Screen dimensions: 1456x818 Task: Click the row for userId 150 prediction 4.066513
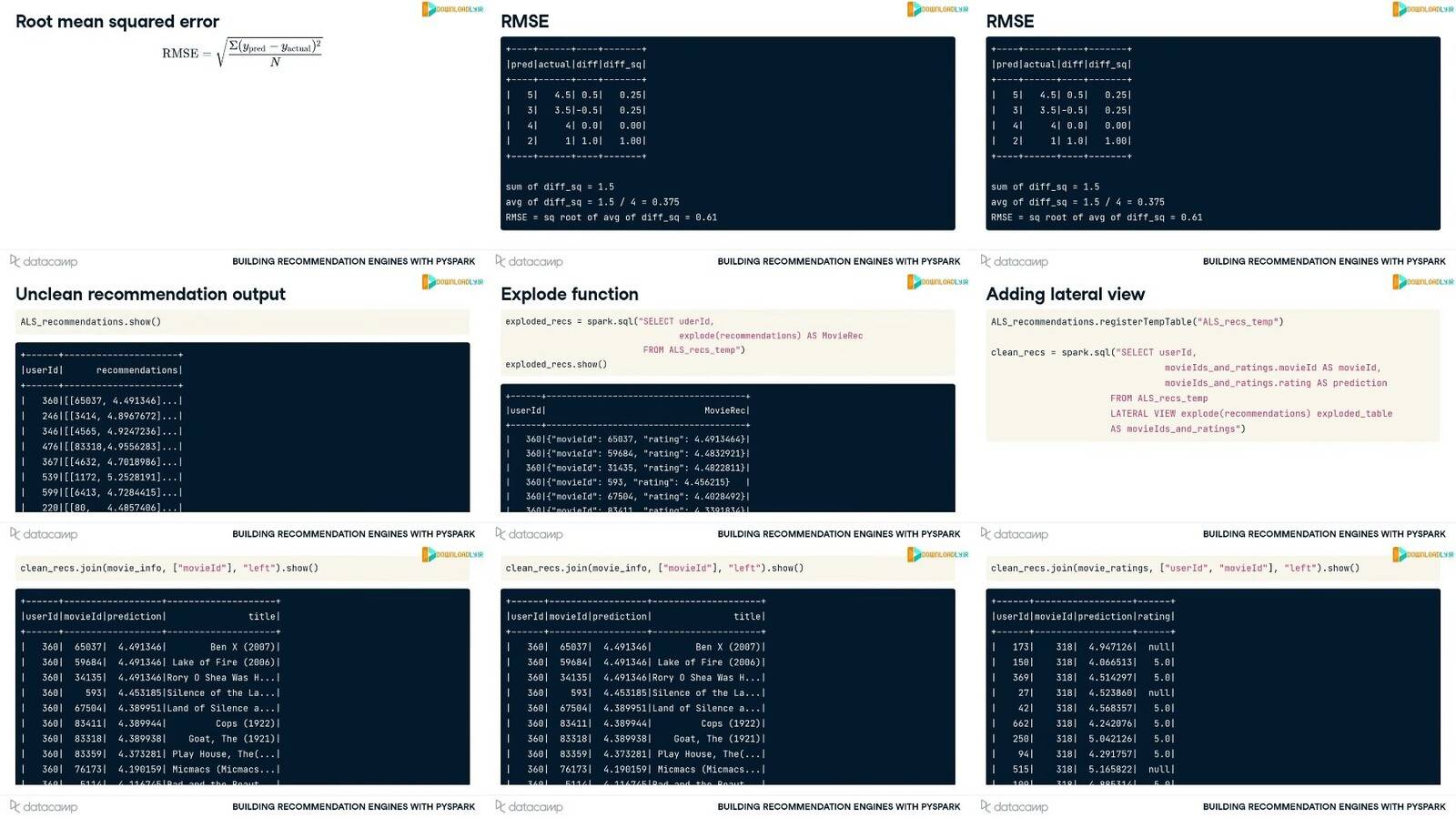1083,663
